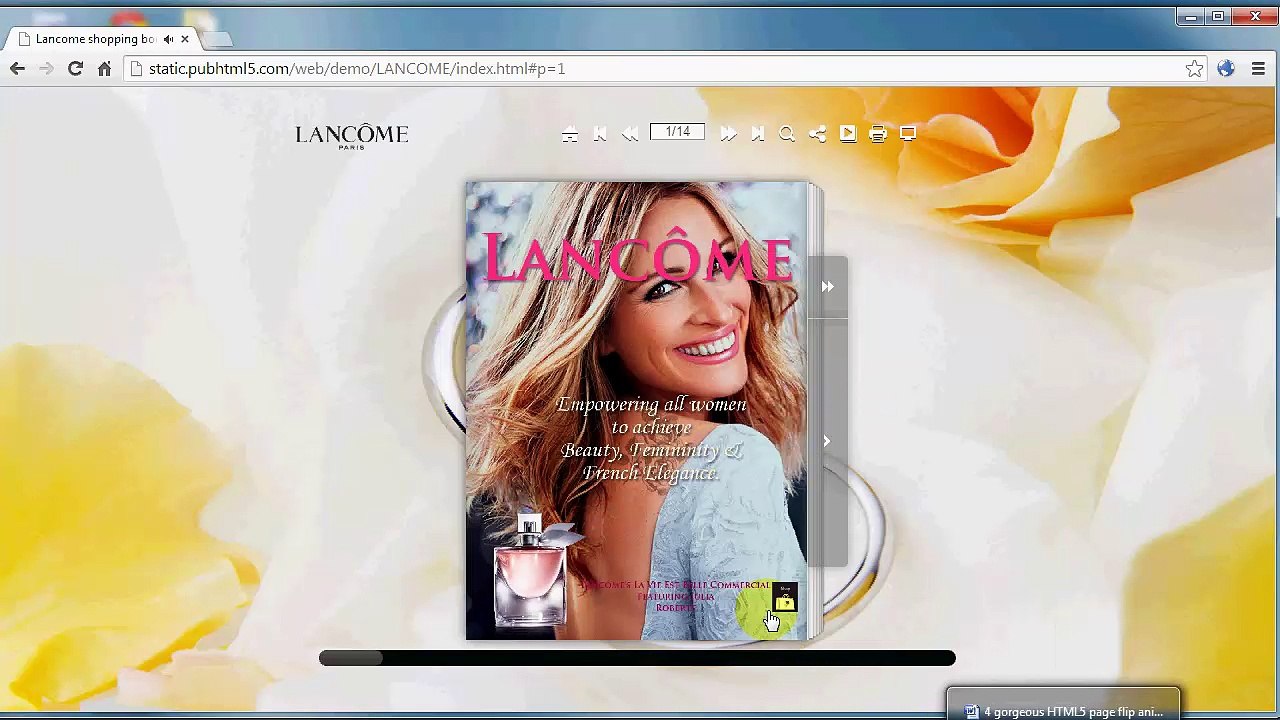Open the browser home page
This screenshot has width=1280, height=720.
tap(104, 68)
